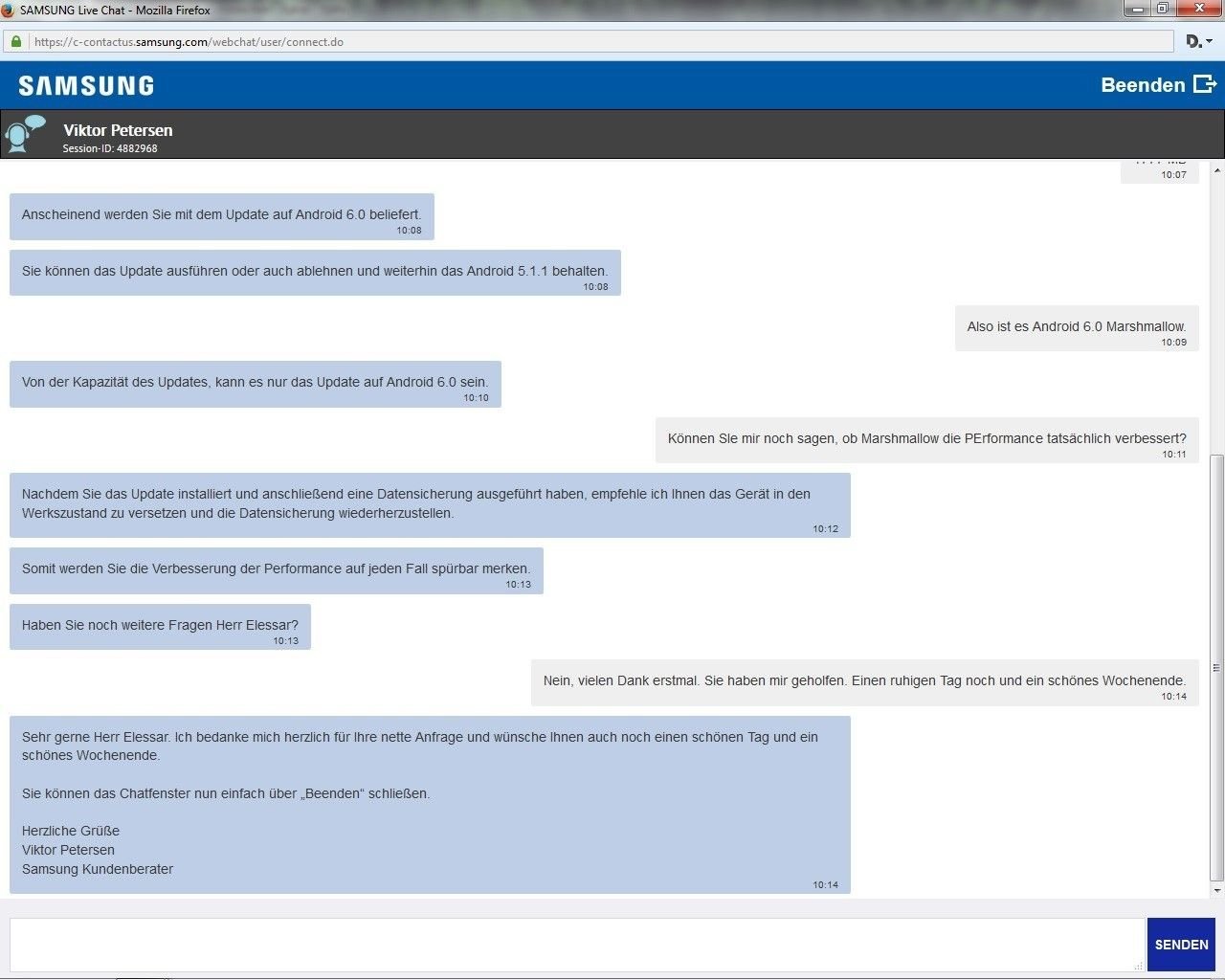Screen dimensions: 1225x980
Task: Click the Firefox icon in title bar
Action: 9,10
